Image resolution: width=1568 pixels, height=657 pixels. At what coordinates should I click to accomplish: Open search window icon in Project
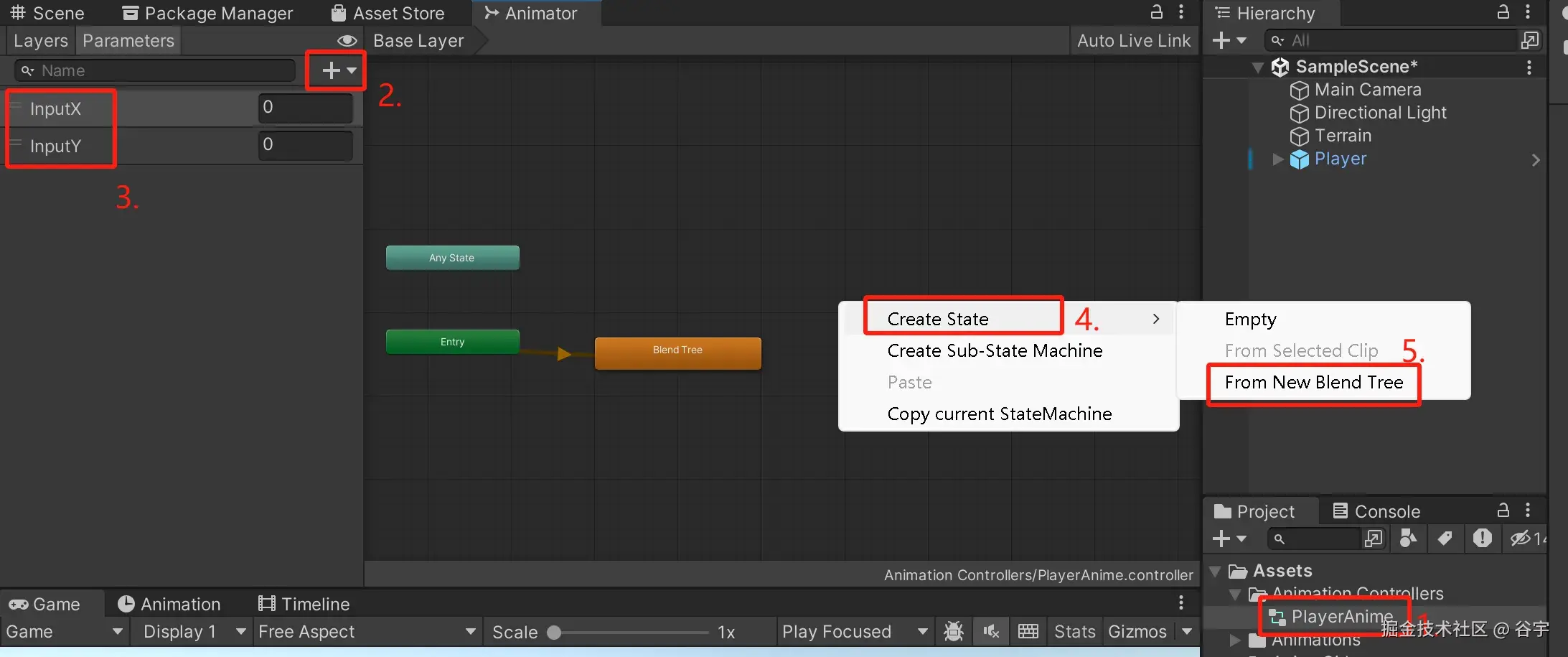pos(1374,539)
